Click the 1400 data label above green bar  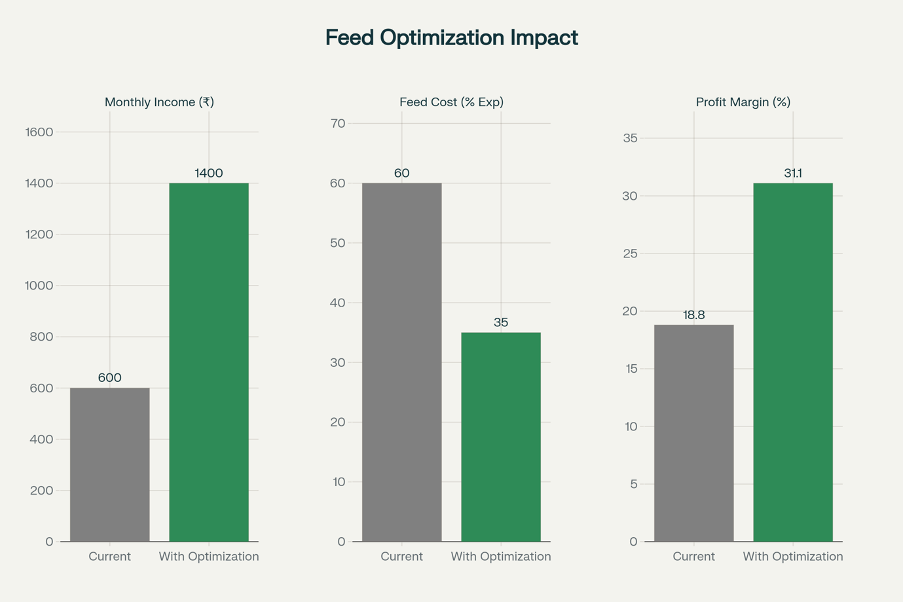point(209,173)
